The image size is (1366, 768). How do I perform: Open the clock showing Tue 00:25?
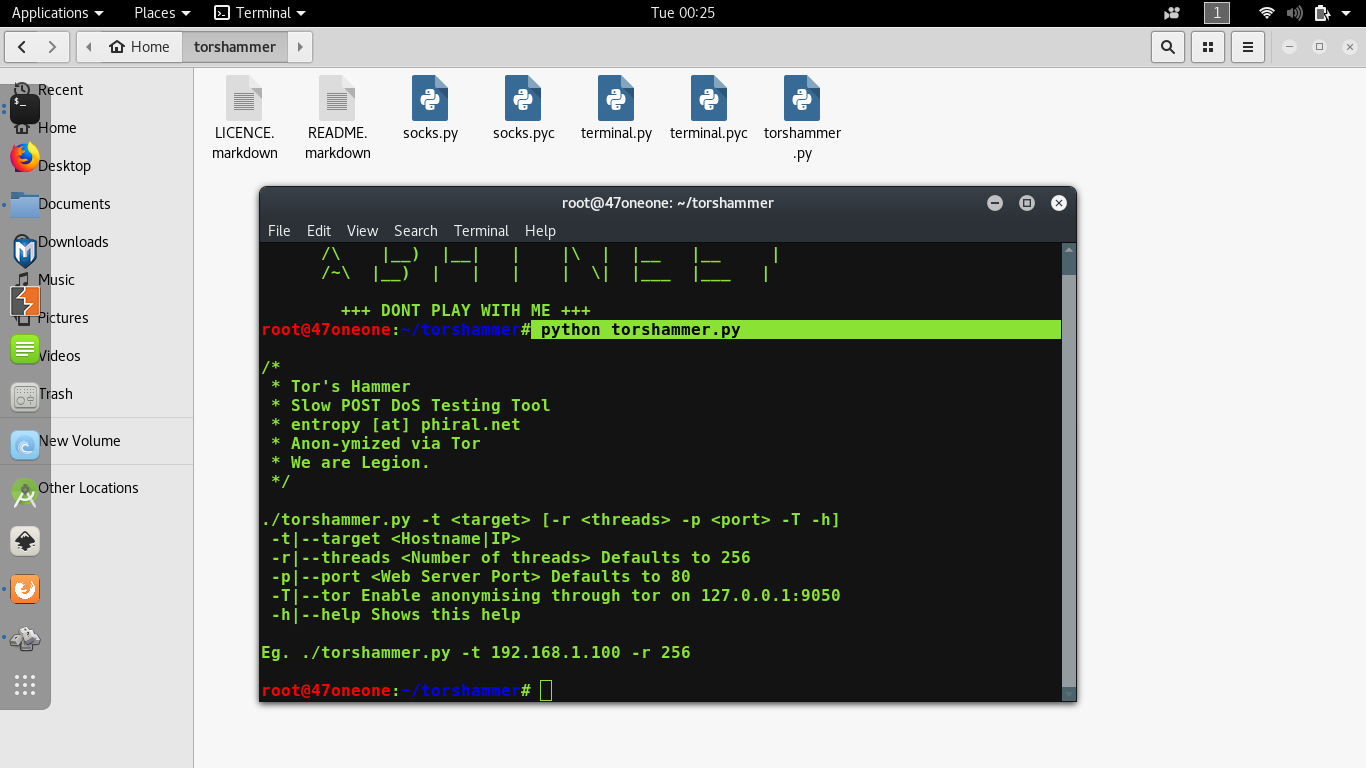point(682,13)
